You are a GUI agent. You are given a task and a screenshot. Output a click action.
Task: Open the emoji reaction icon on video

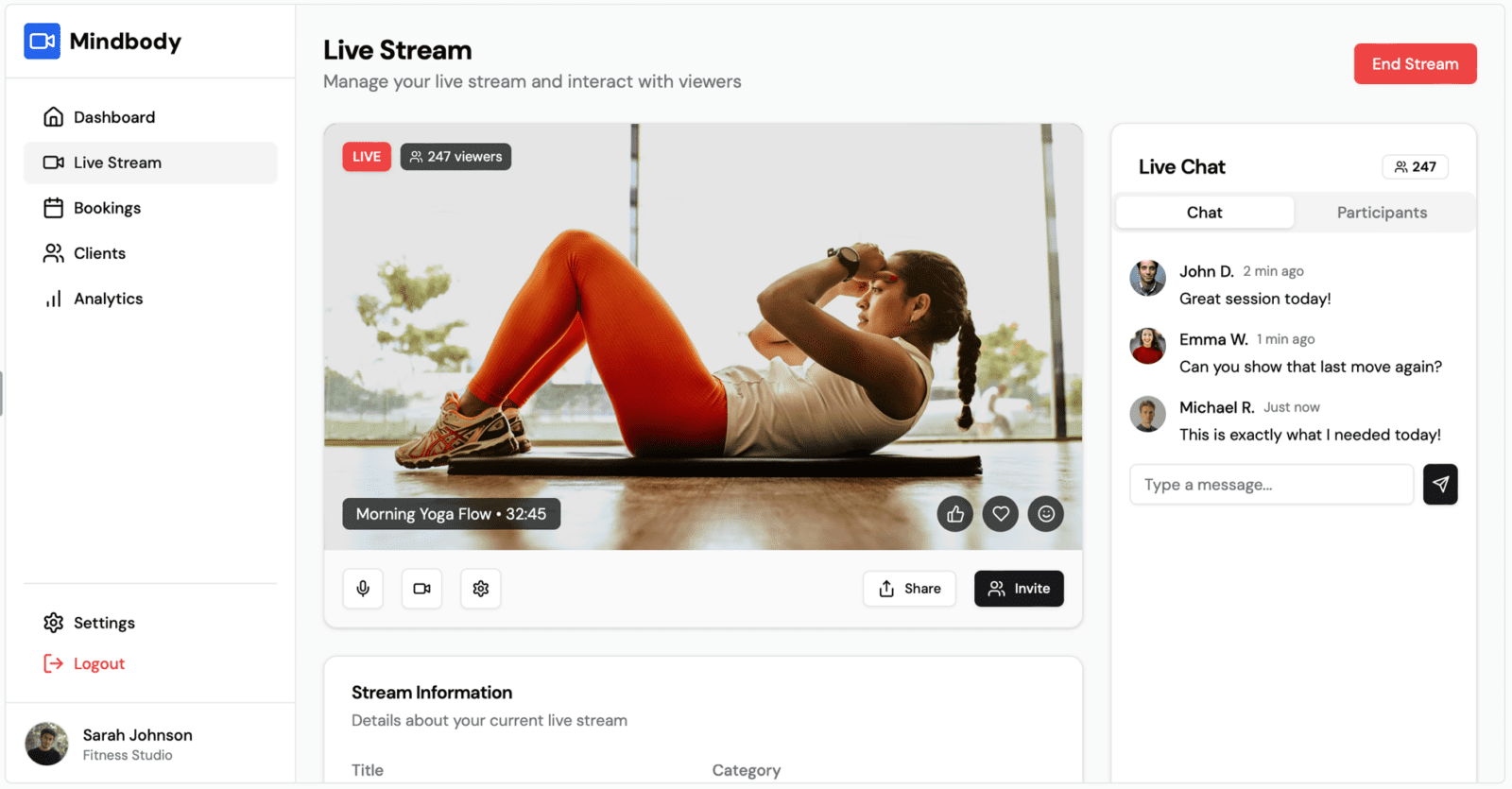[1045, 514]
